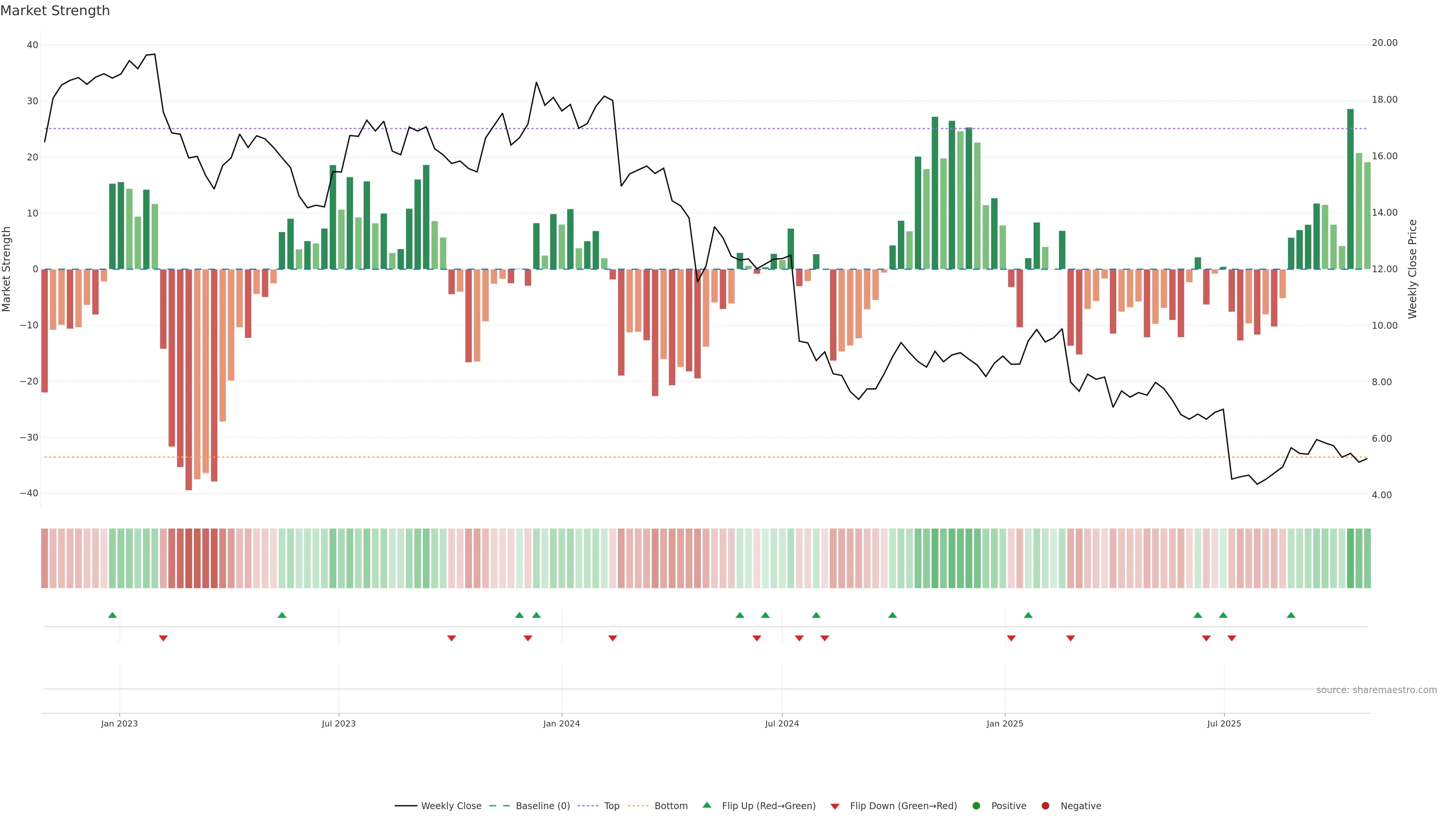
Task: Click the first red flip-down triangle marker
Action: (x=163, y=638)
